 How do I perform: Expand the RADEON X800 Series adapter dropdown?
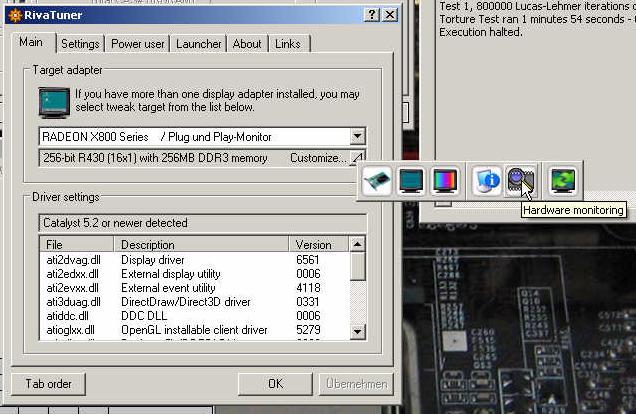pyautogui.click(x=357, y=137)
